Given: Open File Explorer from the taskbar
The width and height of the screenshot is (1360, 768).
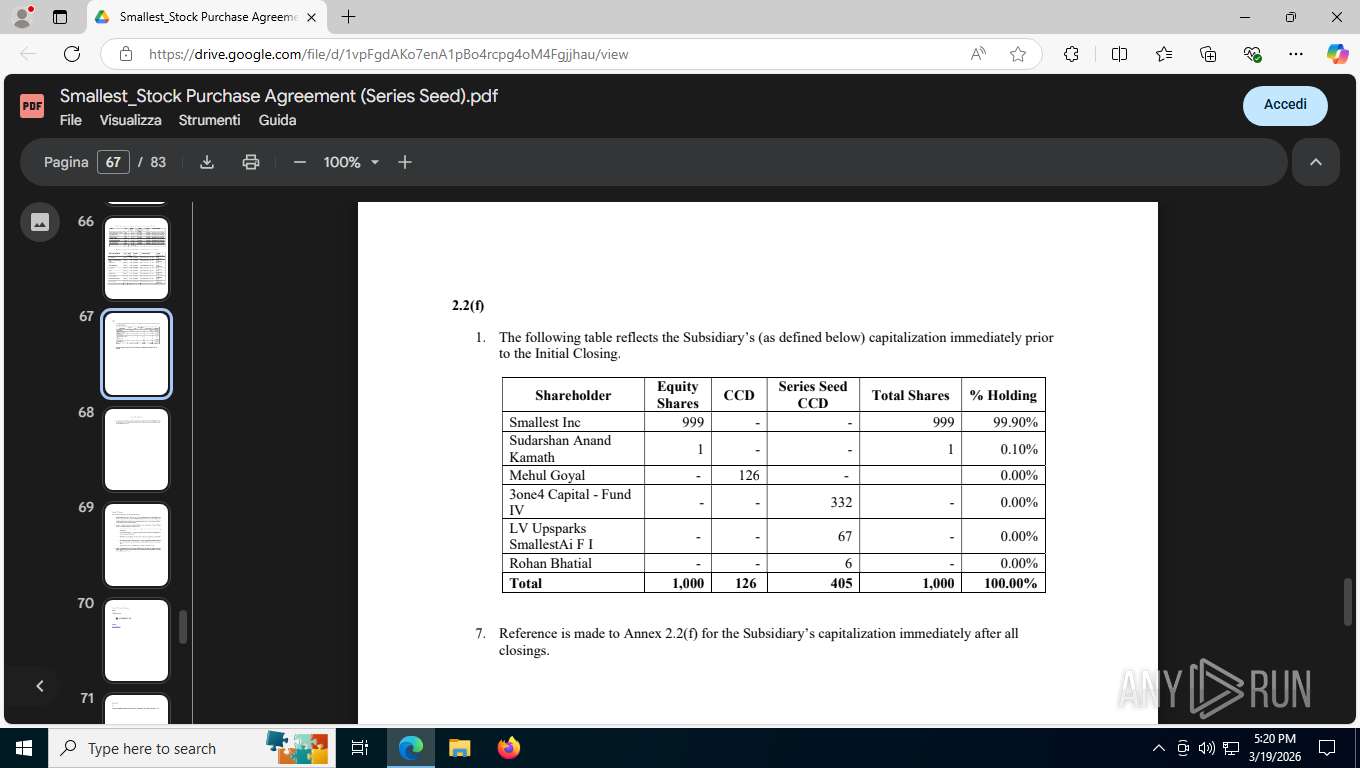Looking at the screenshot, I should [x=459, y=748].
